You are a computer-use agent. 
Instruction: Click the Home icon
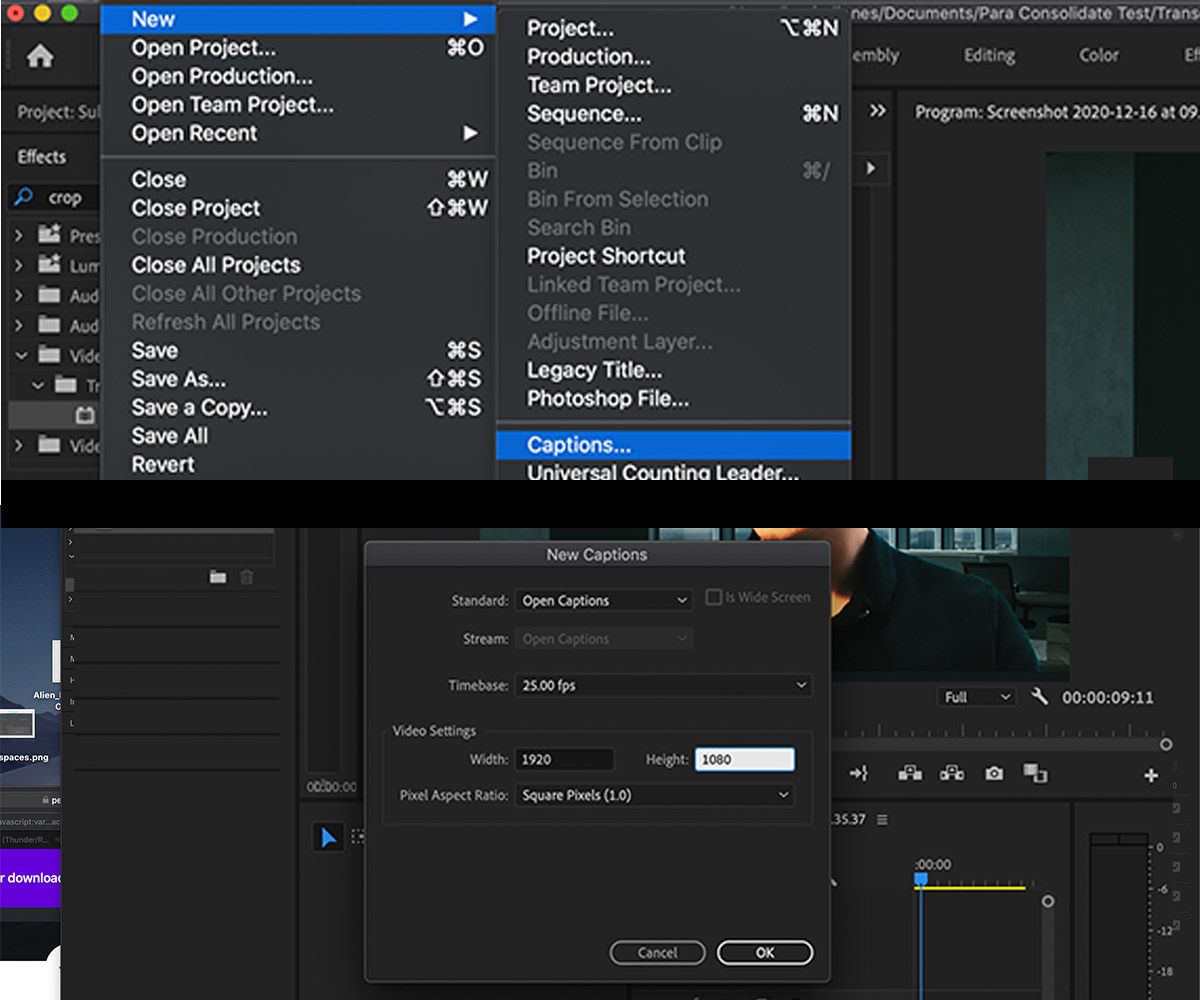pyautogui.click(x=40, y=57)
